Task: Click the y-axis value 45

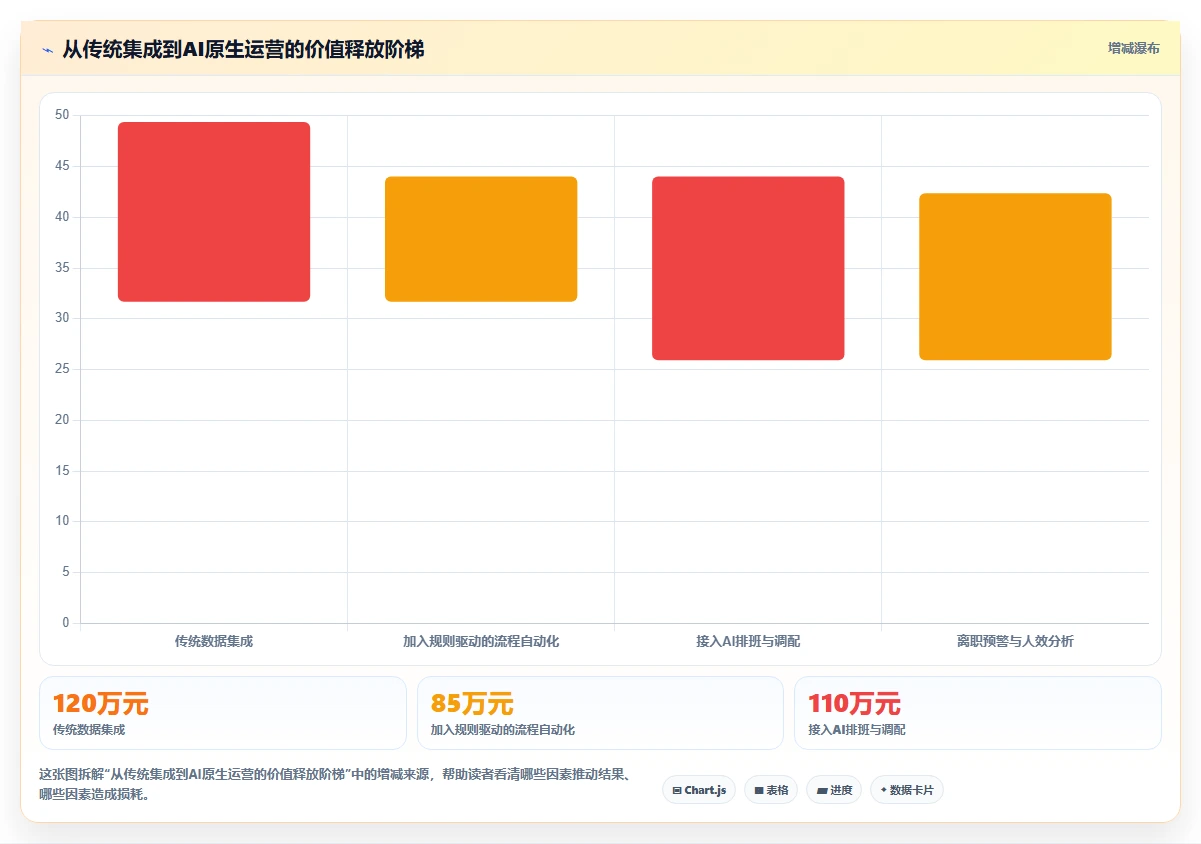Action: [x=62, y=166]
